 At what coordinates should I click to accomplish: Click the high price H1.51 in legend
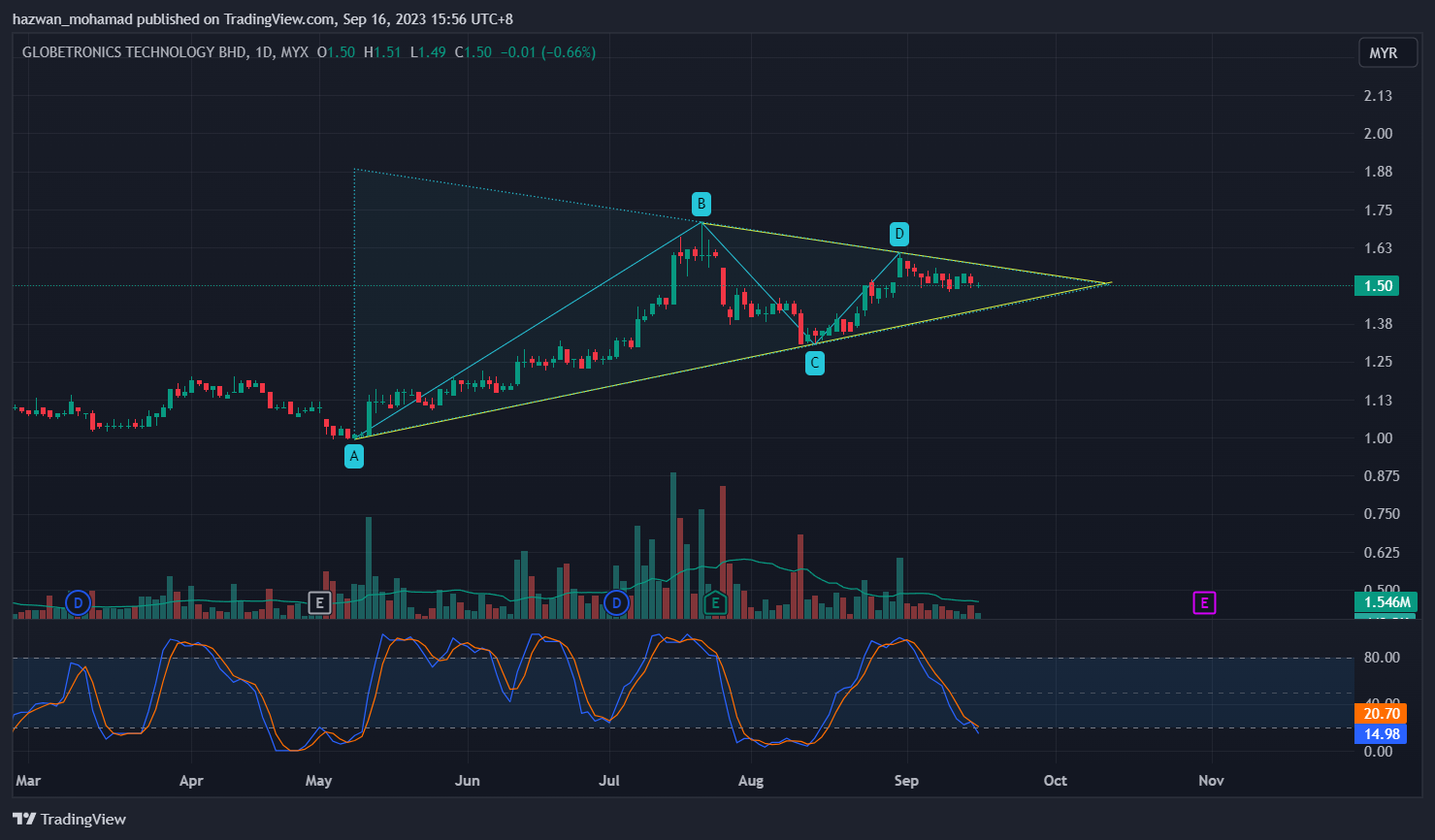382,52
